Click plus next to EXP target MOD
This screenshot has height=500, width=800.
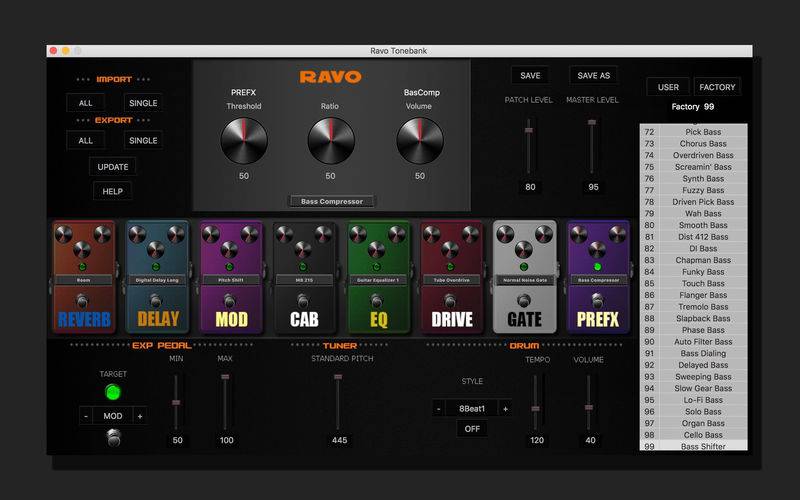(140, 416)
